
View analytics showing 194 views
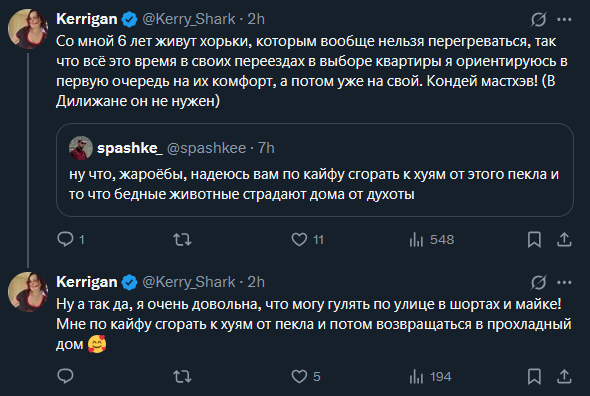430,376
